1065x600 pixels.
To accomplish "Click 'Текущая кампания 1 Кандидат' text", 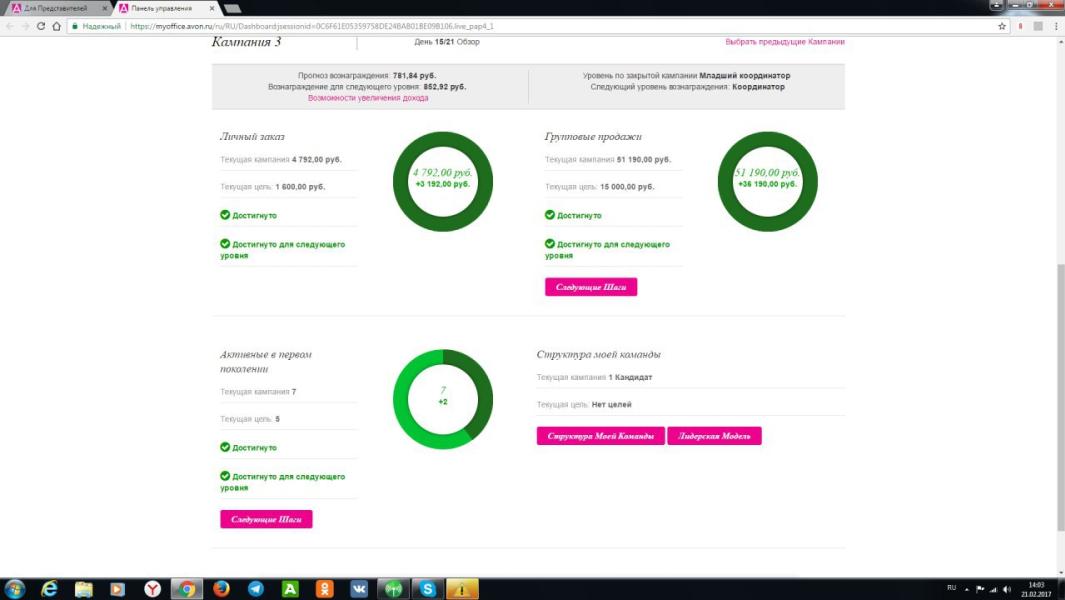I will click(594, 377).
